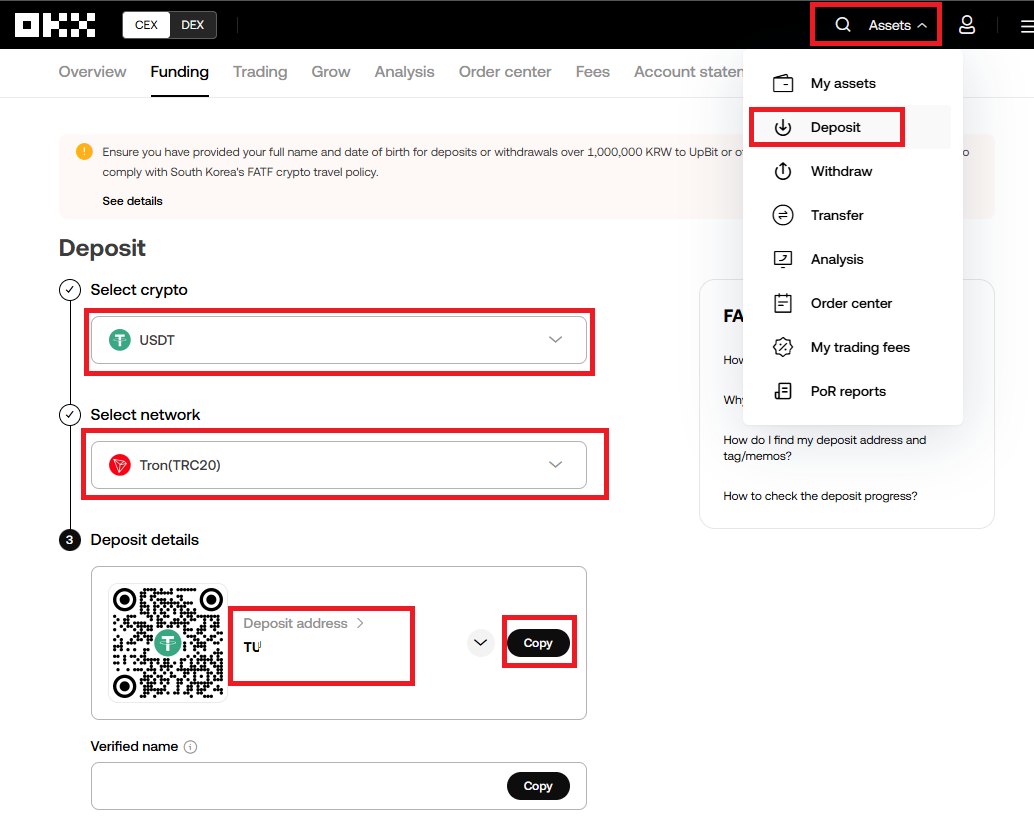Click the chart icon beside Analysis menu entry

point(783,259)
